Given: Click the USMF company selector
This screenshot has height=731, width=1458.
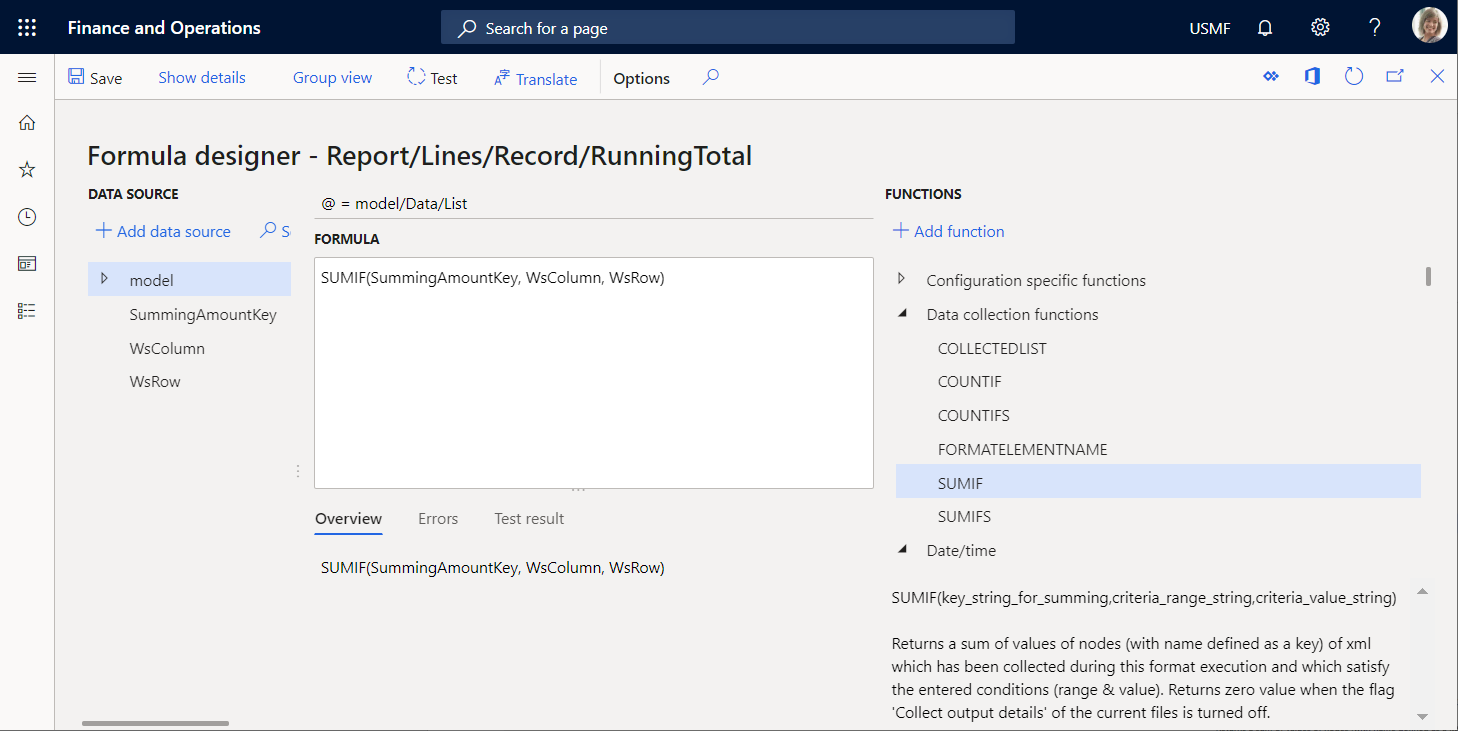Looking at the screenshot, I should (1210, 28).
